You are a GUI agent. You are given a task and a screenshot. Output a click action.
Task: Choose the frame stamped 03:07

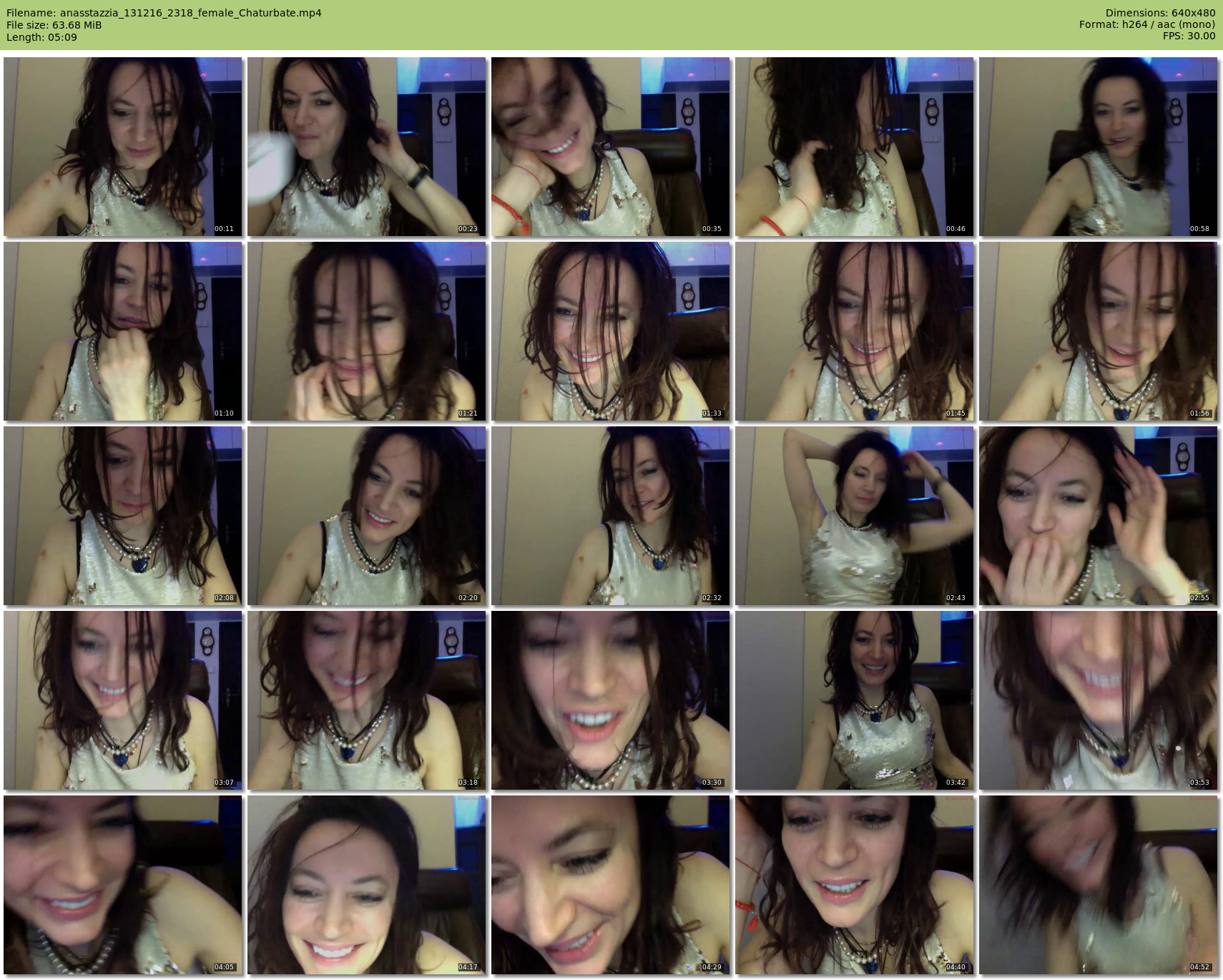click(123, 700)
